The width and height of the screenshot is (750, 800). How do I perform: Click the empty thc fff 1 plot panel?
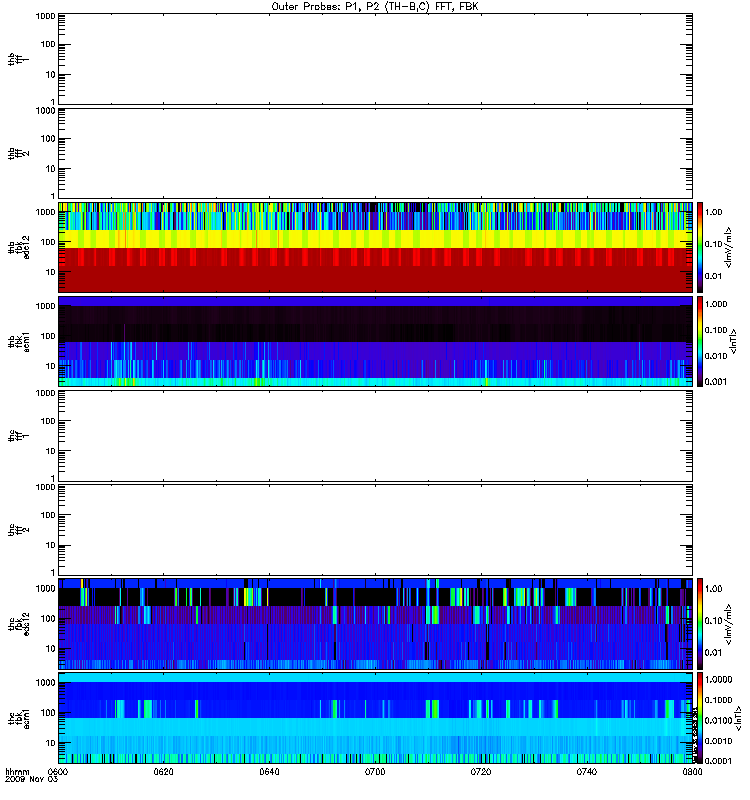375,435
